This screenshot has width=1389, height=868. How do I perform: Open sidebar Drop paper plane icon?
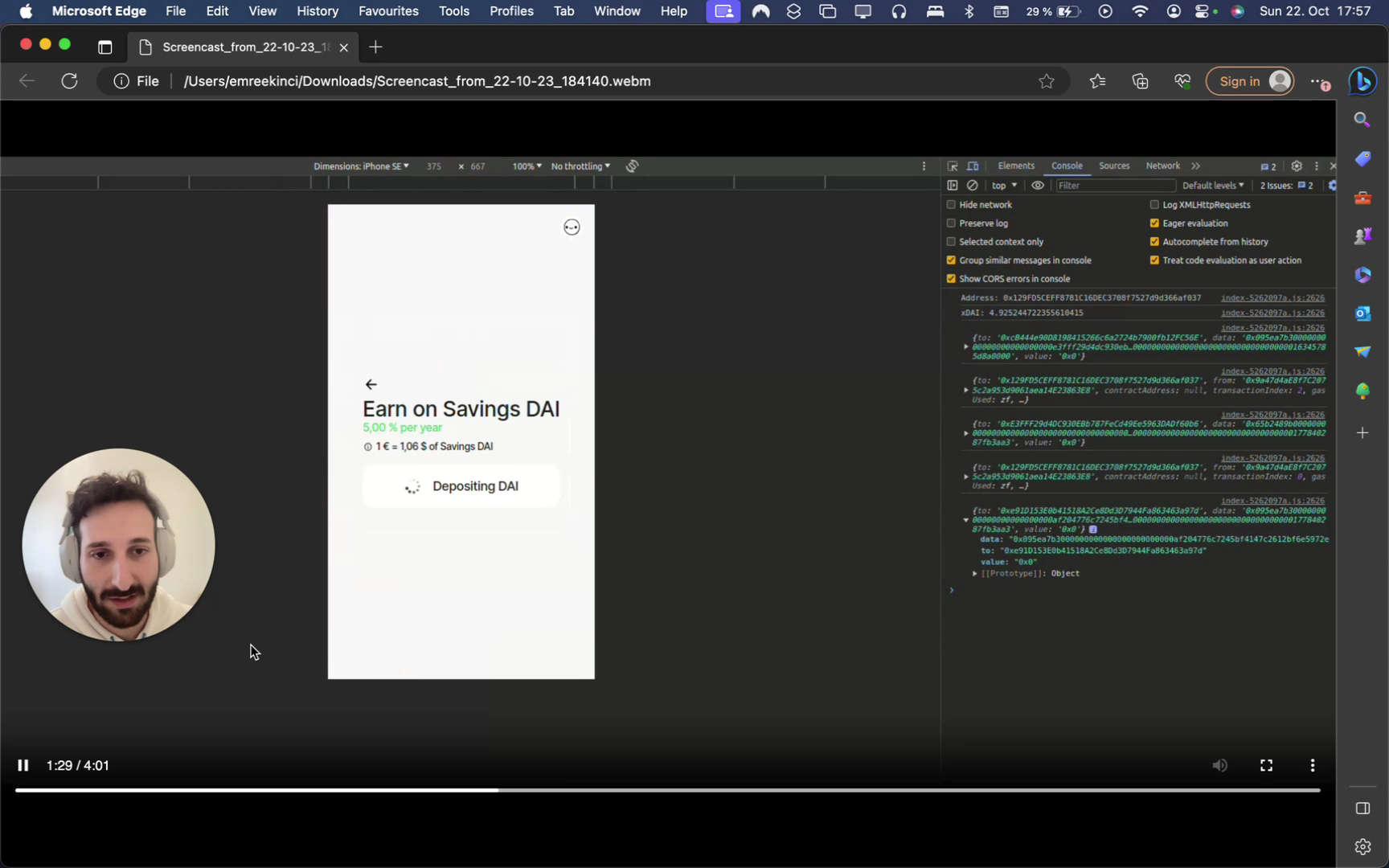1362,352
